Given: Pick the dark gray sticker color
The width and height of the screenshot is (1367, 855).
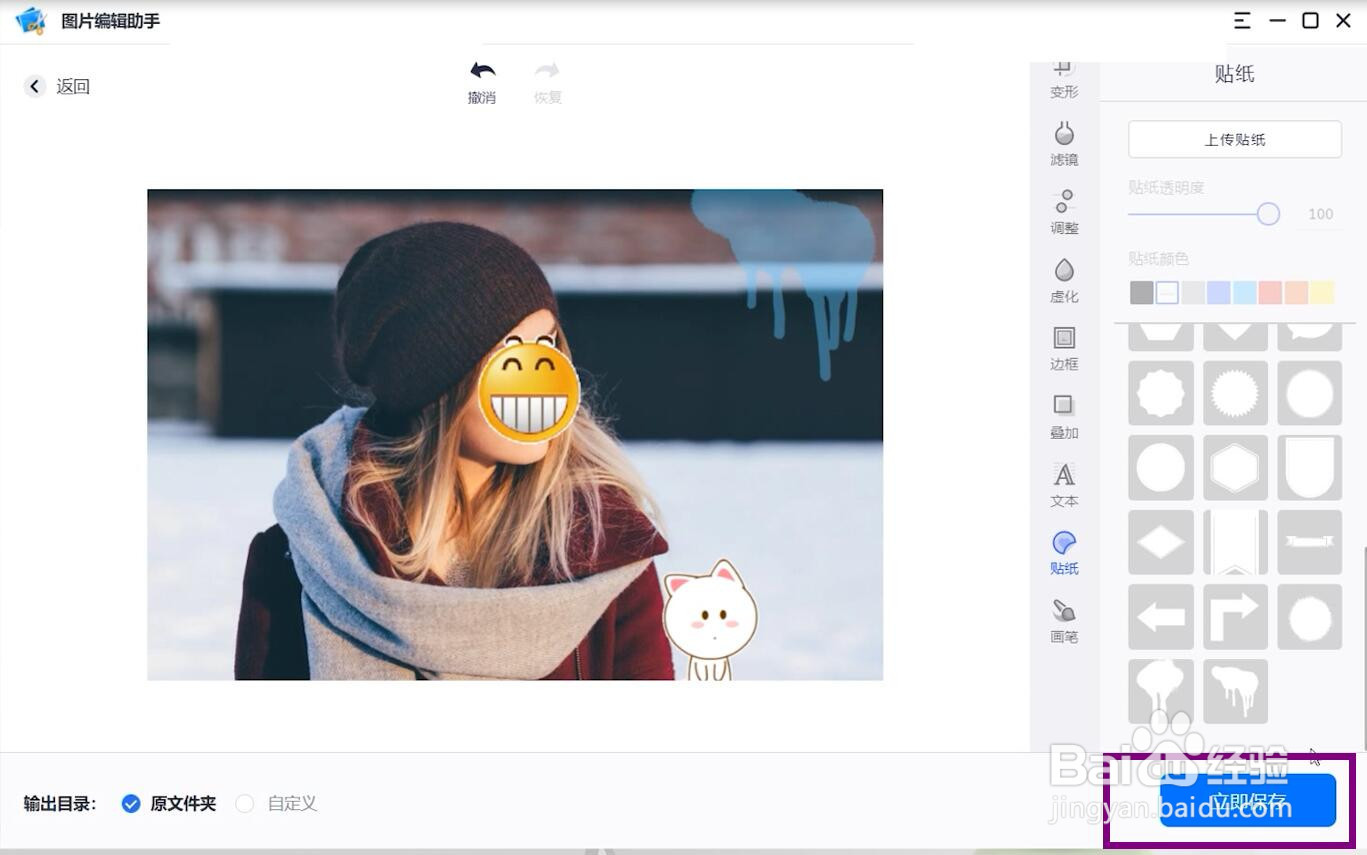Looking at the screenshot, I should (x=1141, y=292).
